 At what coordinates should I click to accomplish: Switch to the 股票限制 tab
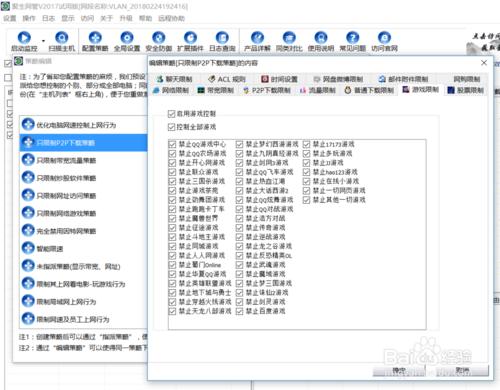click(x=466, y=90)
